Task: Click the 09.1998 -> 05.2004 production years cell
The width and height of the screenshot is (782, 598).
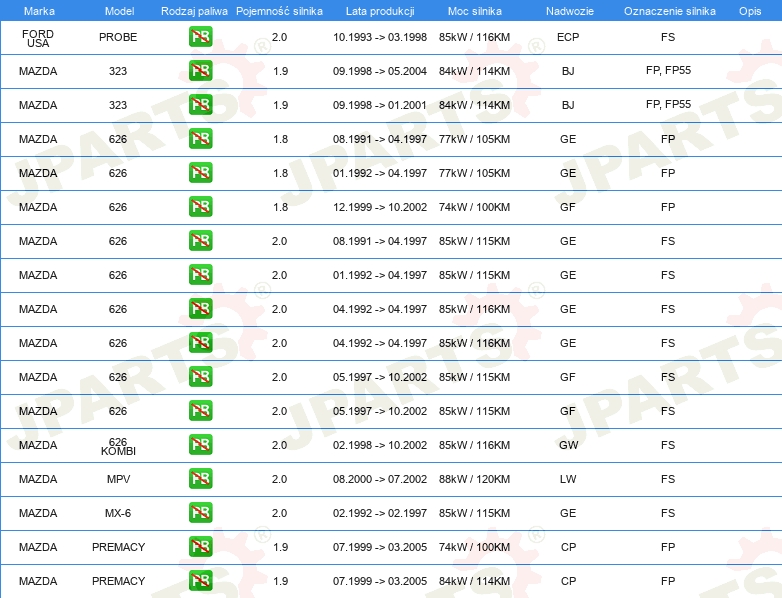Action: tap(380, 71)
